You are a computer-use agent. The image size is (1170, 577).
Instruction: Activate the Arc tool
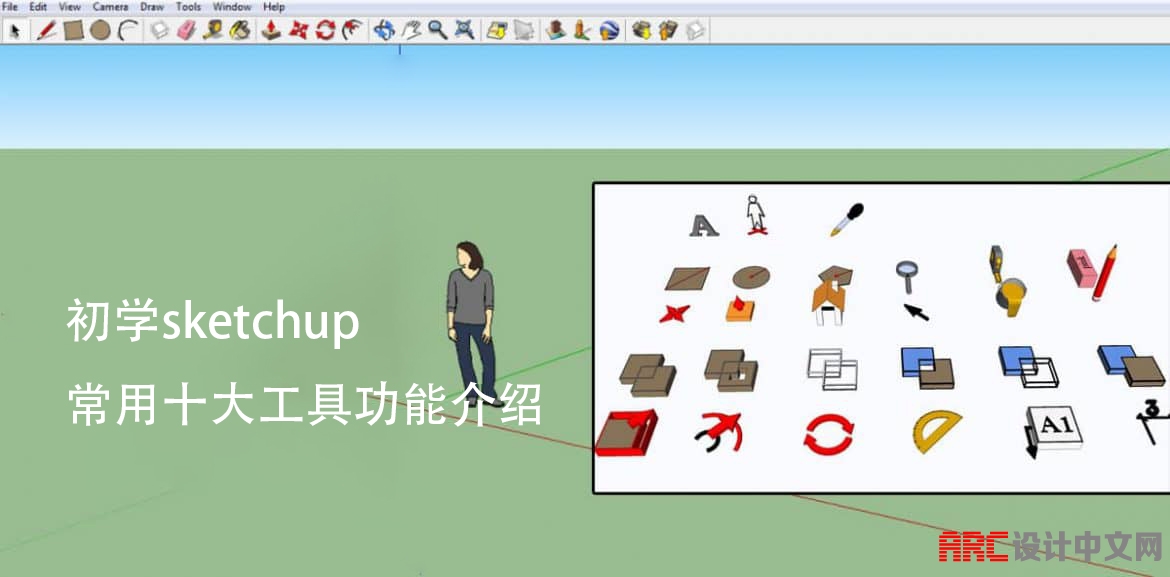(127, 31)
